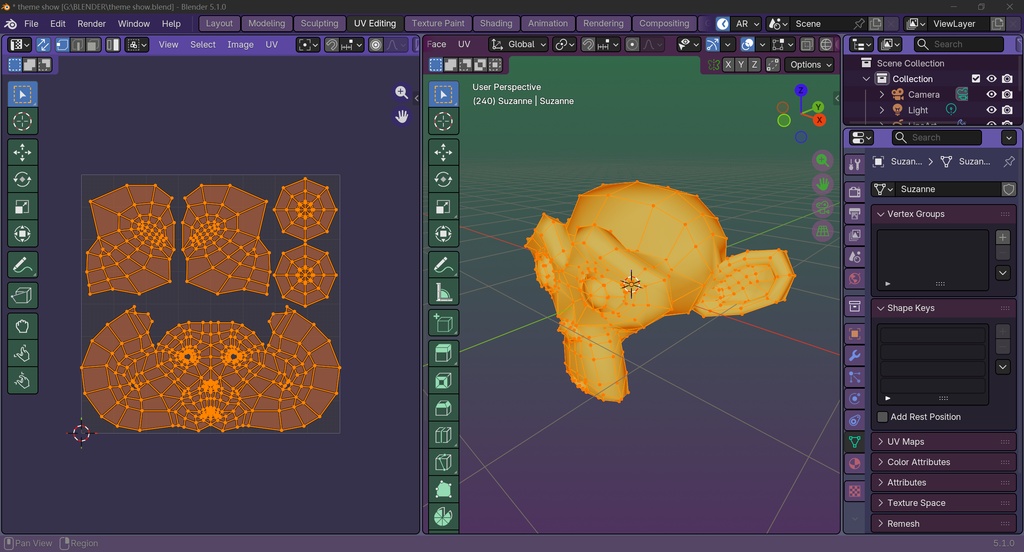Switch perspective/orthographic grid gizmo in viewport
Viewport: 1024px width, 552px height.
click(823, 231)
